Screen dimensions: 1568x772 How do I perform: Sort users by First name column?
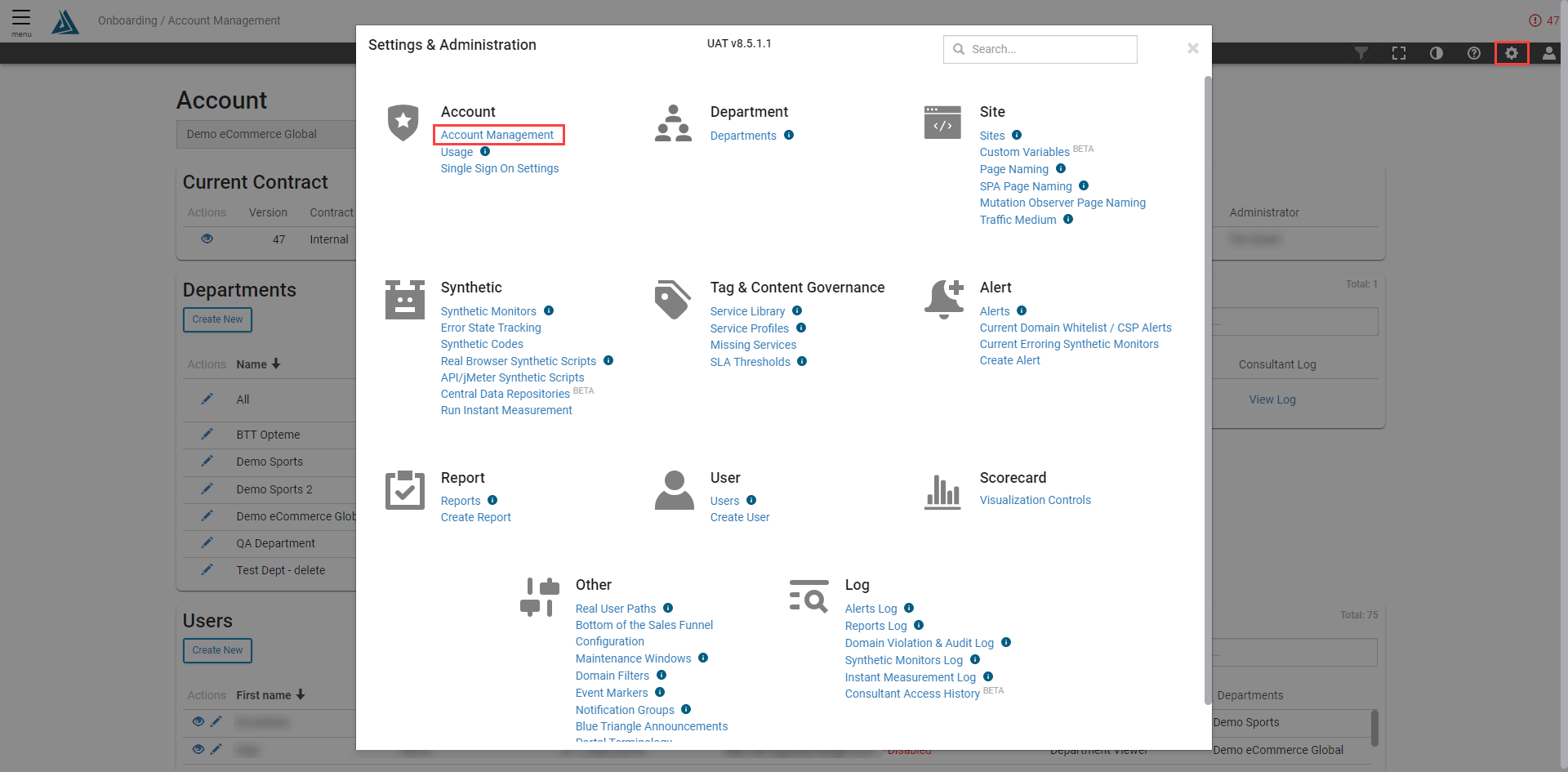coord(301,695)
